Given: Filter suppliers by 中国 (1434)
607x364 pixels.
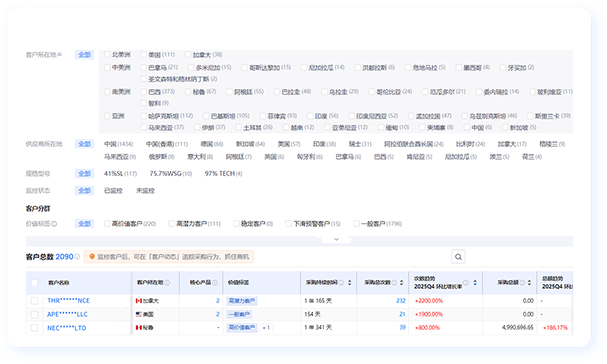Looking at the screenshot, I should 118,144.
